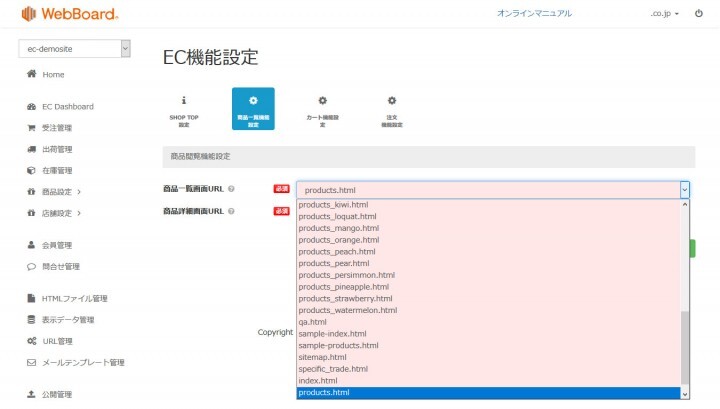Click the HTMLファイル管理 file icon

coord(31,298)
